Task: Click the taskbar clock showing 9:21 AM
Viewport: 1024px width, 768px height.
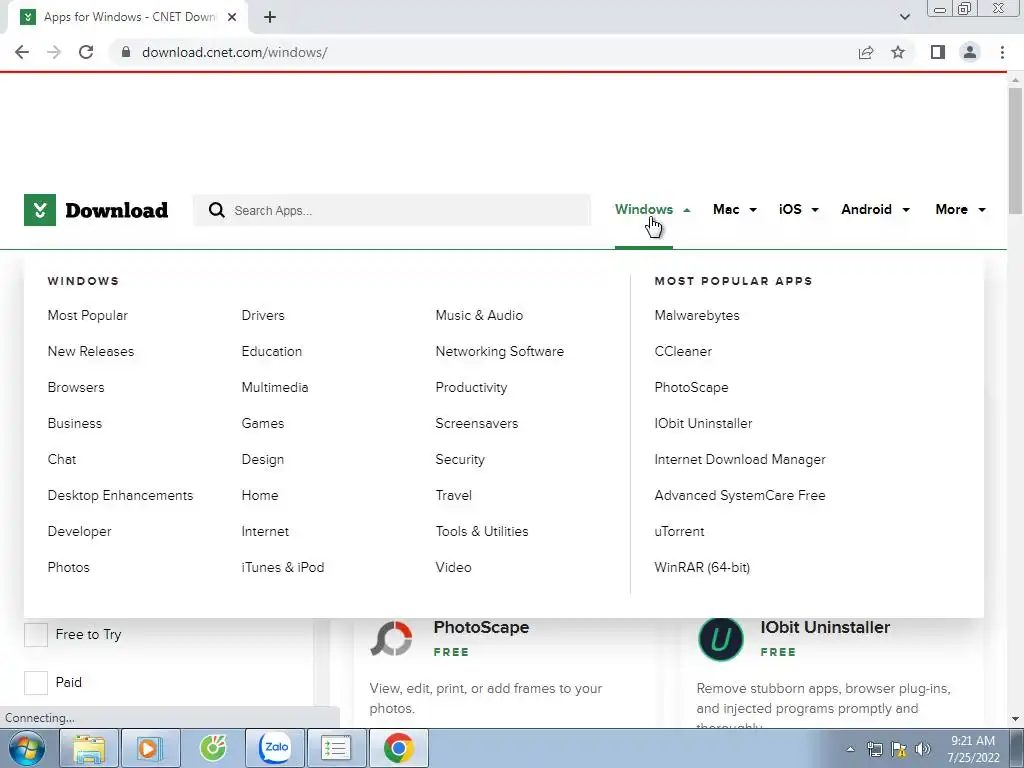Action: (x=973, y=749)
